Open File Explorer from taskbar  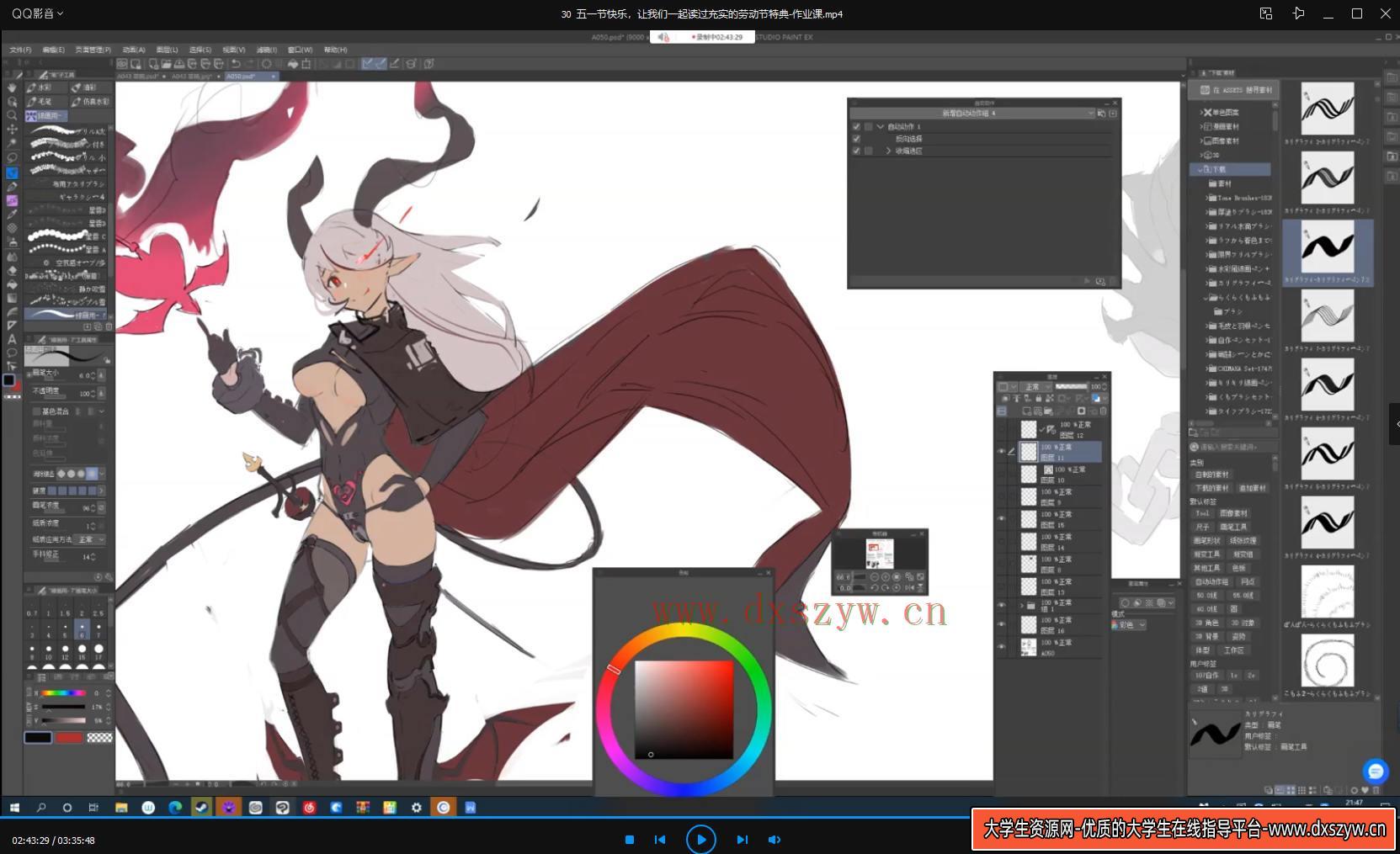click(x=121, y=807)
